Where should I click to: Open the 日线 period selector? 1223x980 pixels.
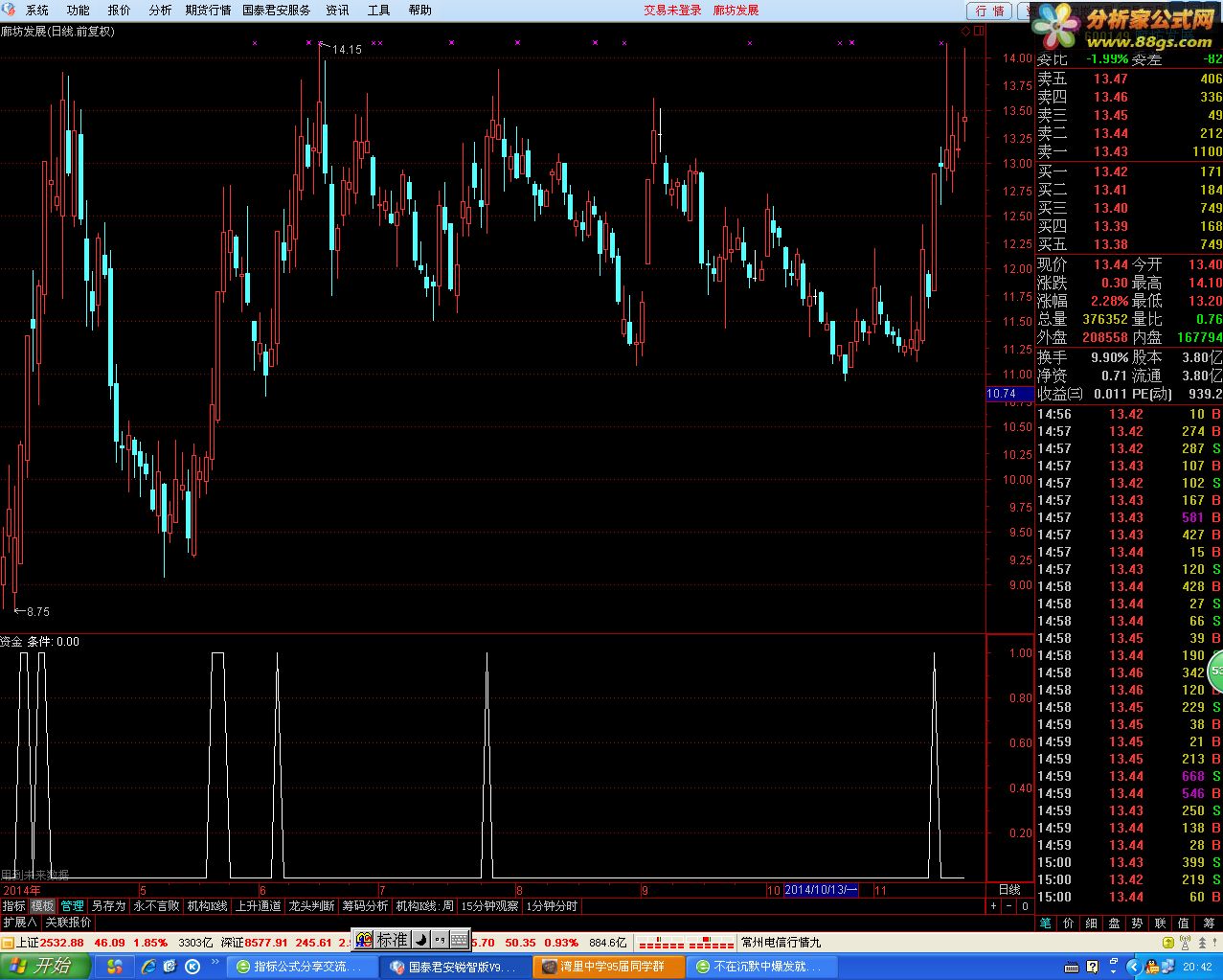click(x=1009, y=890)
